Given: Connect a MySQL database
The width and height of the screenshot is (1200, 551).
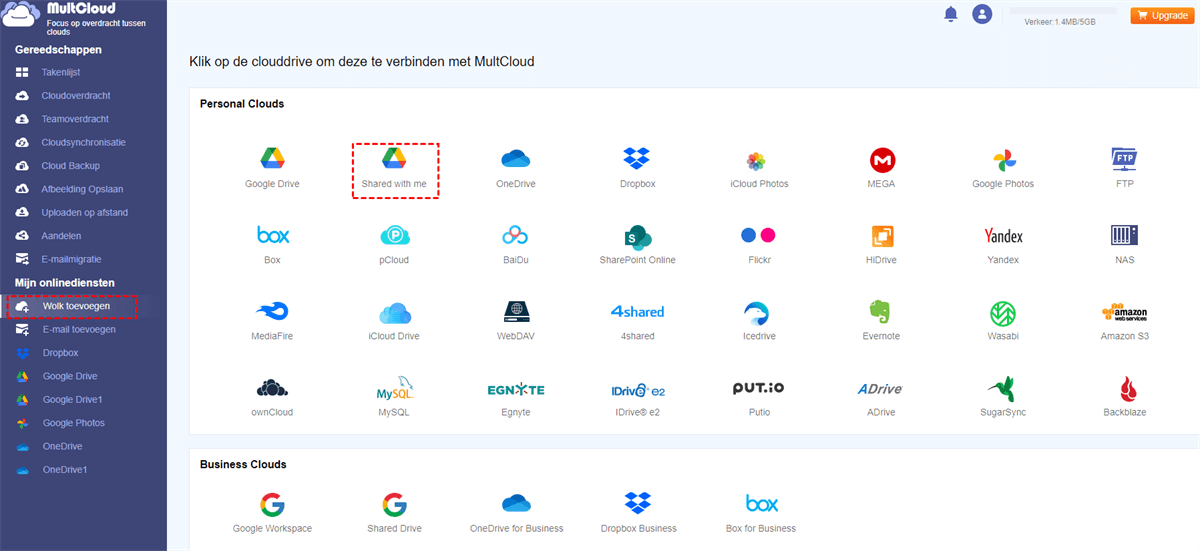Looking at the screenshot, I should pyautogui.click(x=394, y=396).
